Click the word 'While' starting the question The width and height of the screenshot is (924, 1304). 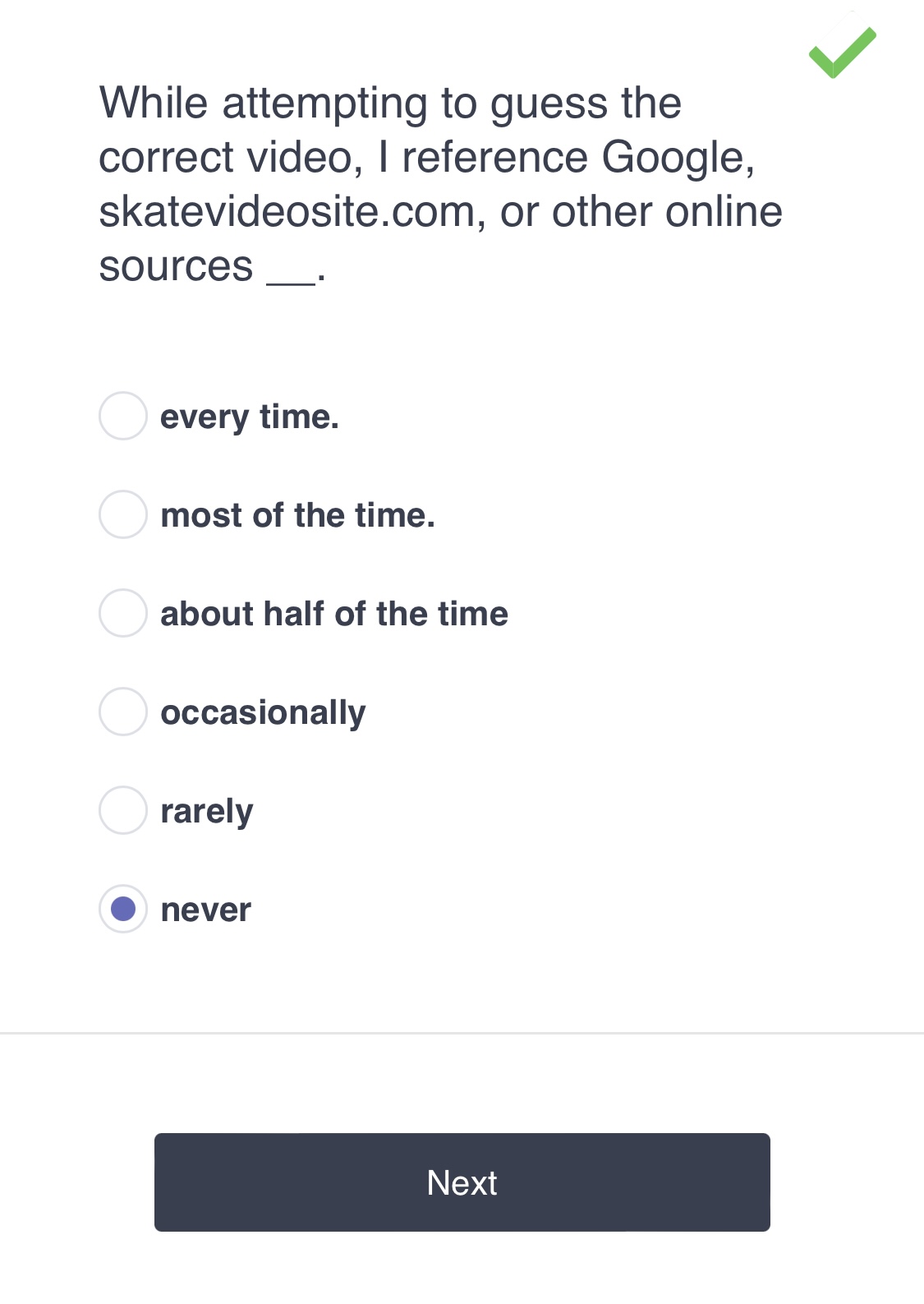pyautogui.click(x=154, y=104)
